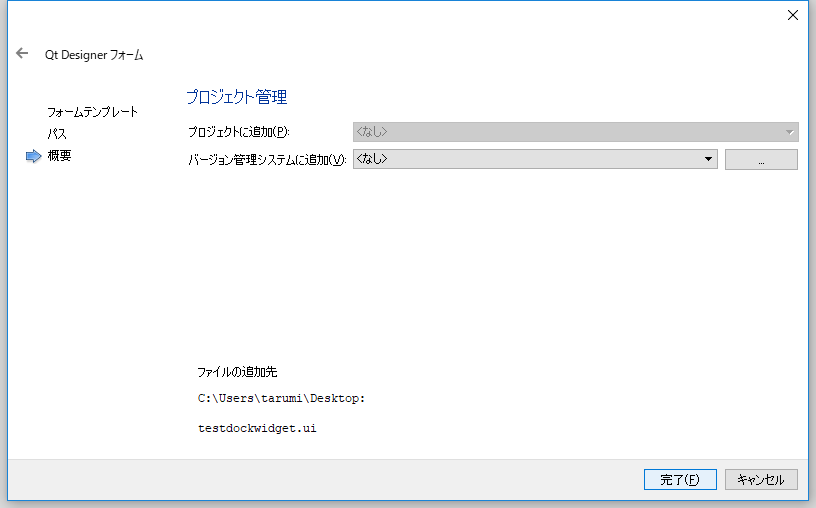Click the Qt Designer フォーム title text
Viewport: 816px width, 508px height.
(94, 55)
